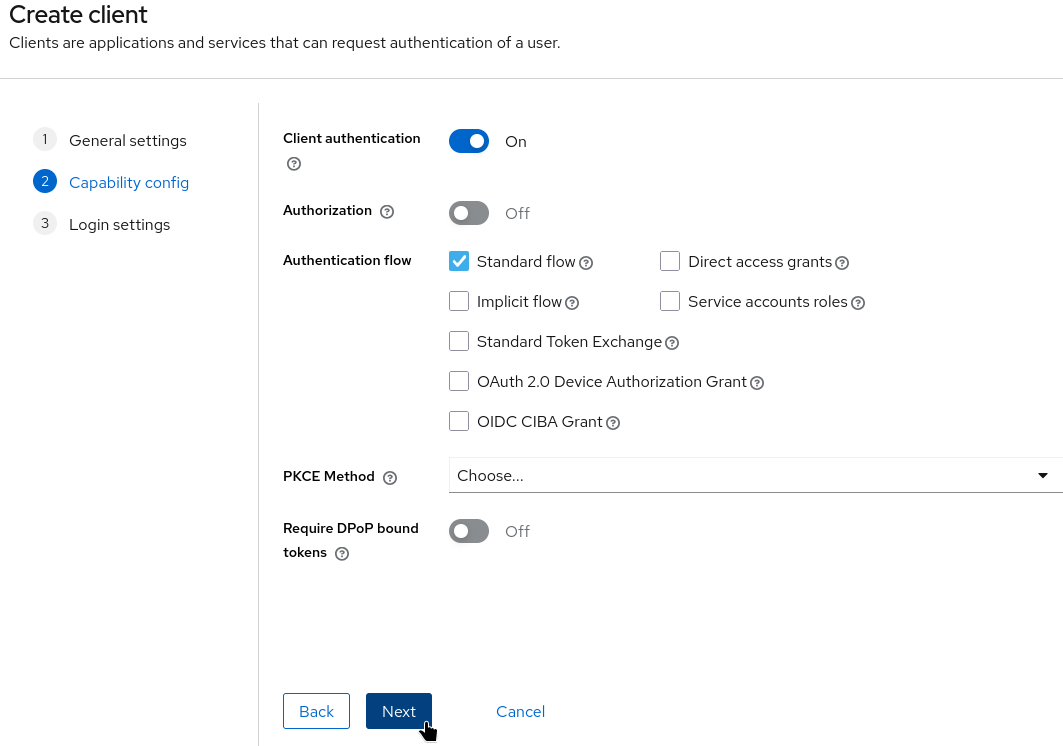
Task: Open help tooltip next to Authorization
Action: coord(388,212)
